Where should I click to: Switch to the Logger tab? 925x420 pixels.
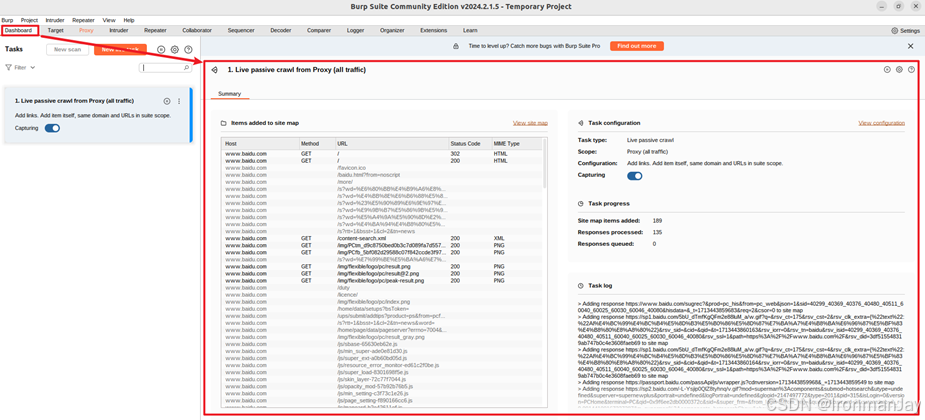point(356,30)
